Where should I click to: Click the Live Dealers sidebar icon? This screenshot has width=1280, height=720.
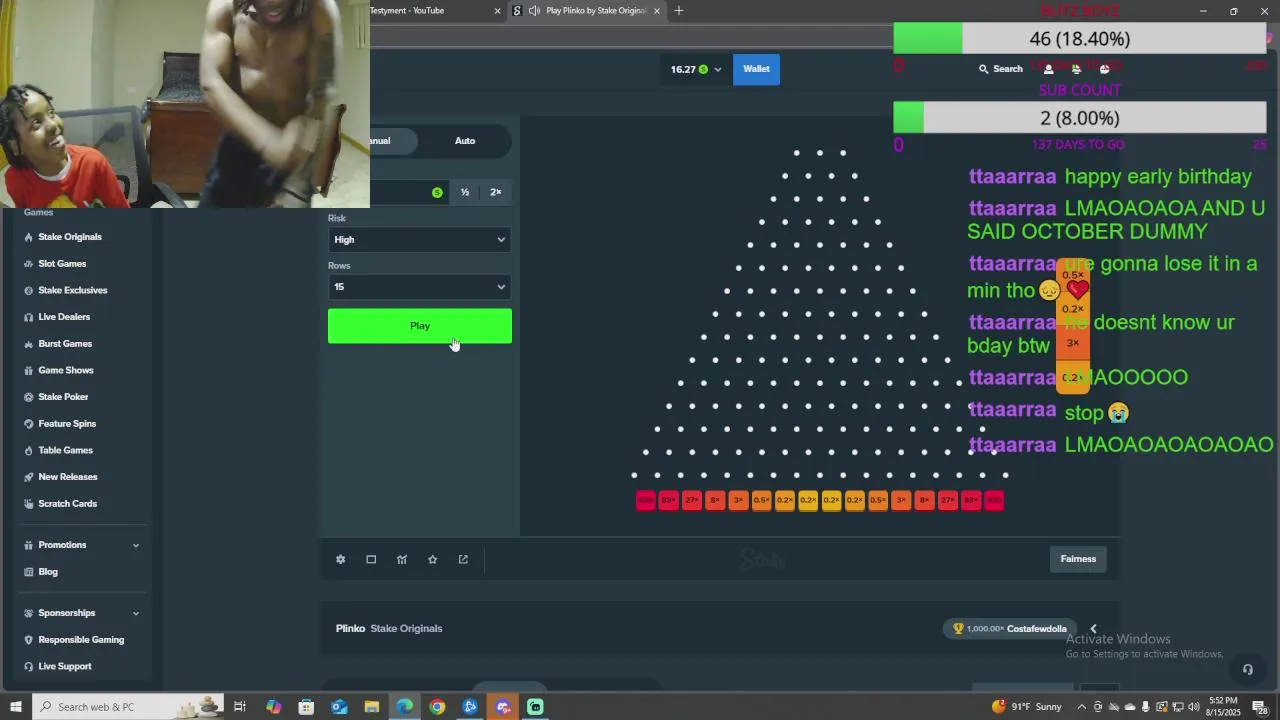point(29,317)
